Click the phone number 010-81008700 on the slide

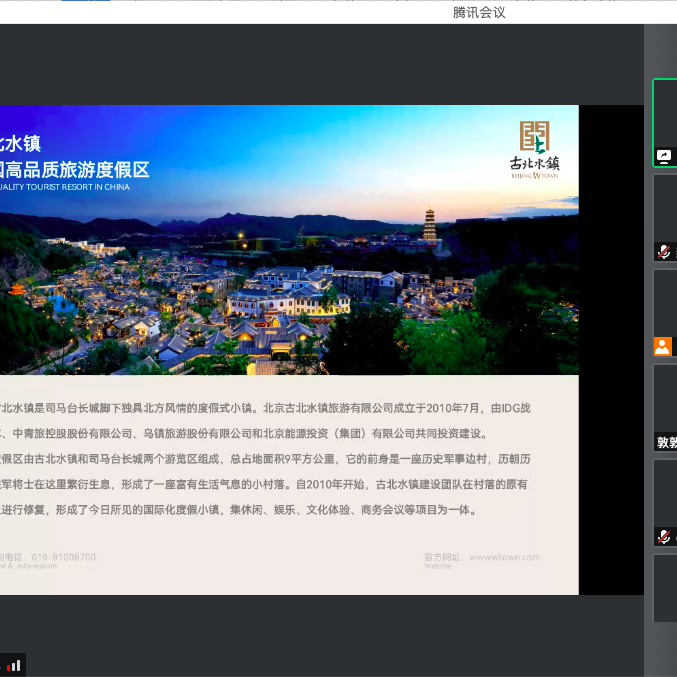coord(63,557)
